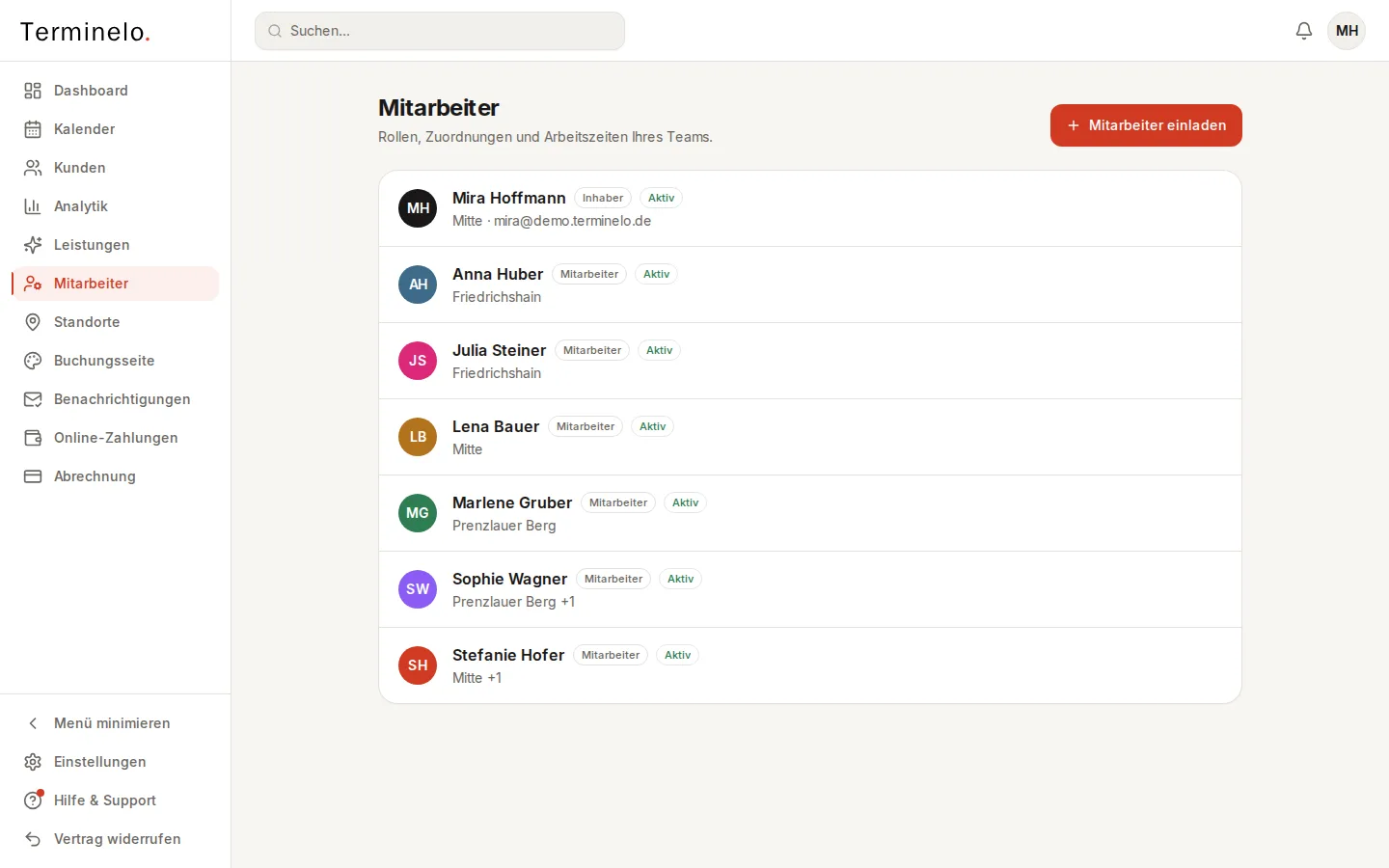Click the Leistungen sparkle icon
This screenshot has height=868, width=1389.
click(x=33, y=245)
